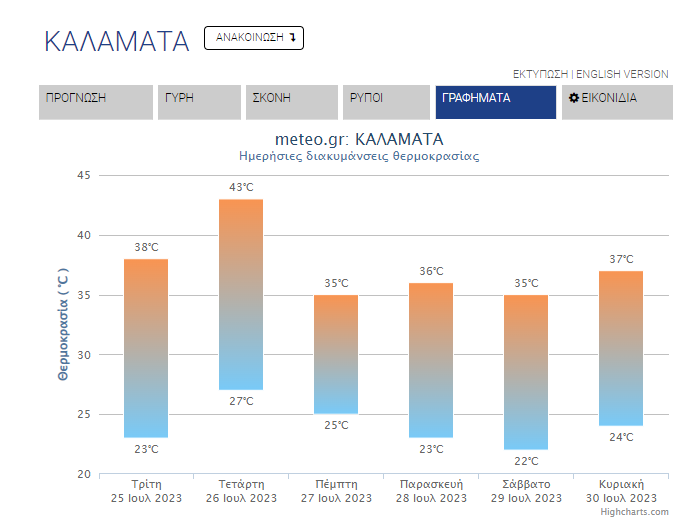Click the ΕΚΤΥΠΩΣΗ print link
The height and width of the screenshot is (524, 689).
tap(540, 74)
